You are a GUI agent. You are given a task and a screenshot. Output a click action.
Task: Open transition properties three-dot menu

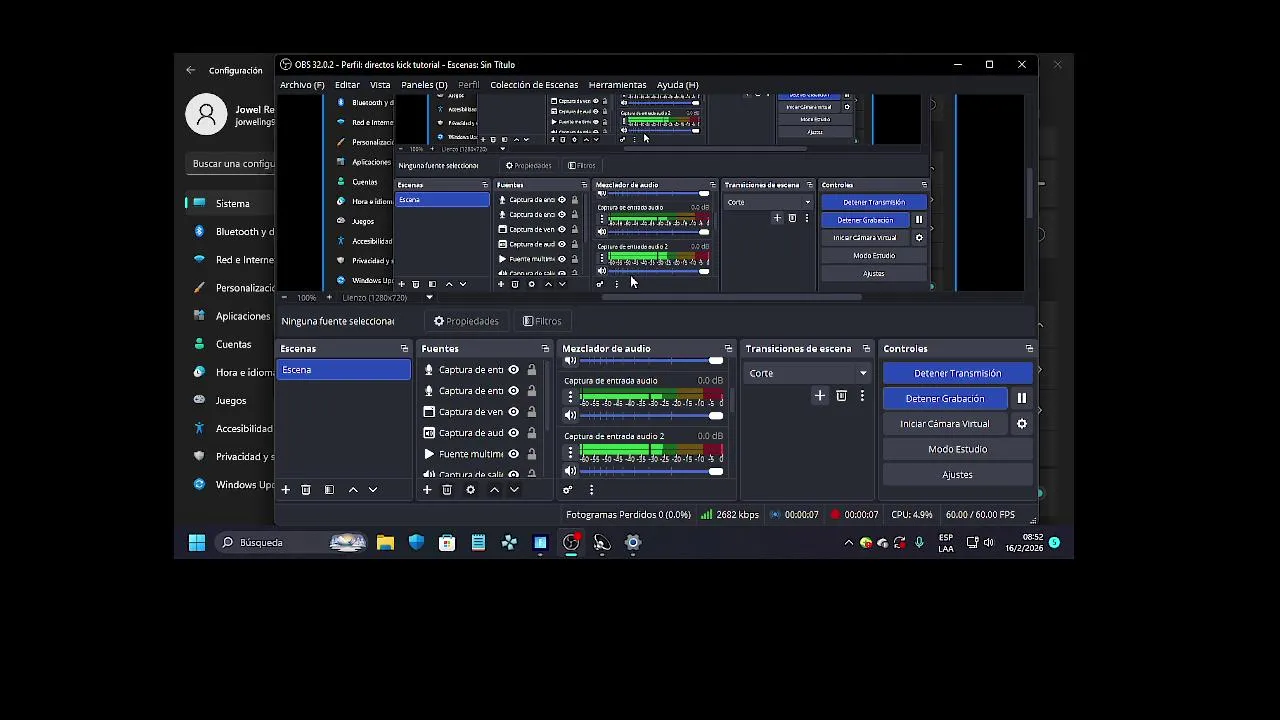(862, 396)
